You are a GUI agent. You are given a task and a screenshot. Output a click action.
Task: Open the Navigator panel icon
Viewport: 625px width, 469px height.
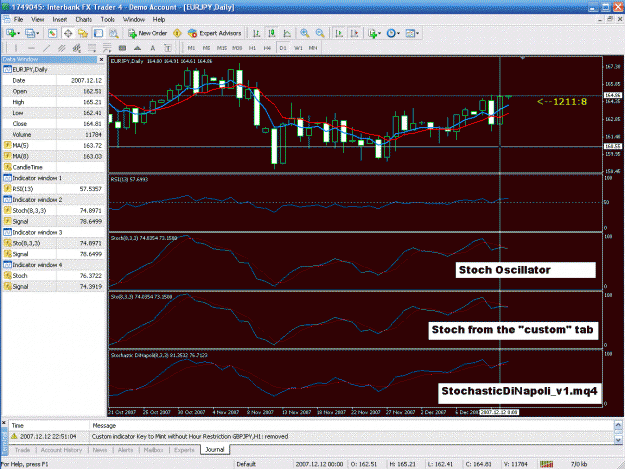[83, 33]
